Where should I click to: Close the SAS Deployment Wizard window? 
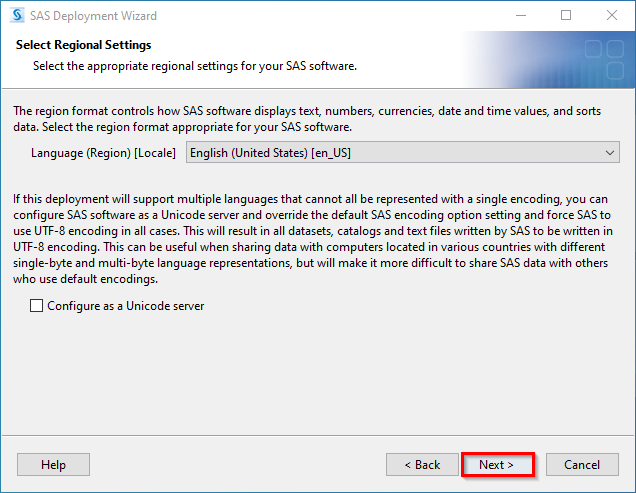click(x=612, y=15)
